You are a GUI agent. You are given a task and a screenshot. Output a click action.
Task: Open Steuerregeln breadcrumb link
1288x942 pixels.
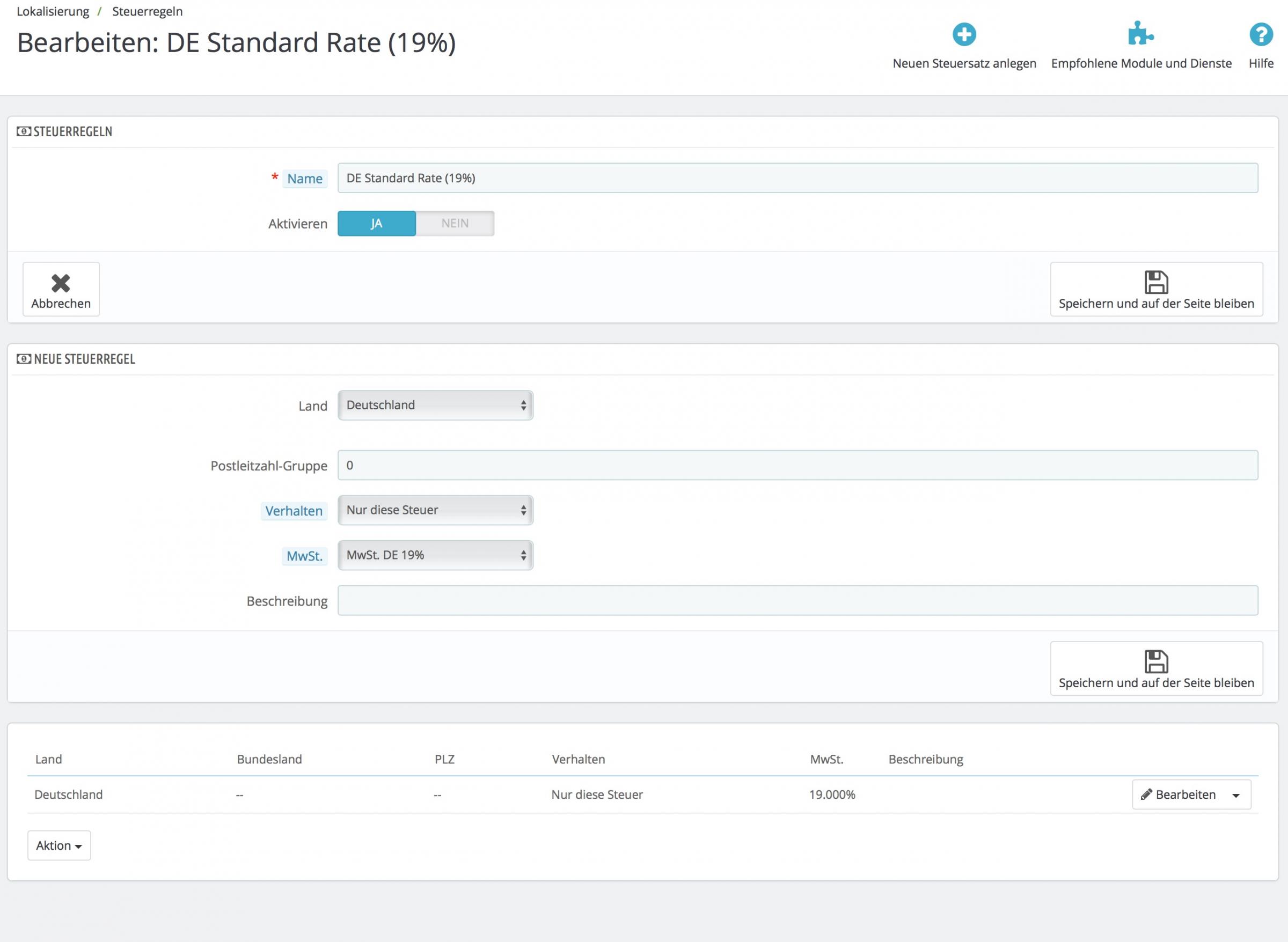pyautogui.click(x=147, y=11)
